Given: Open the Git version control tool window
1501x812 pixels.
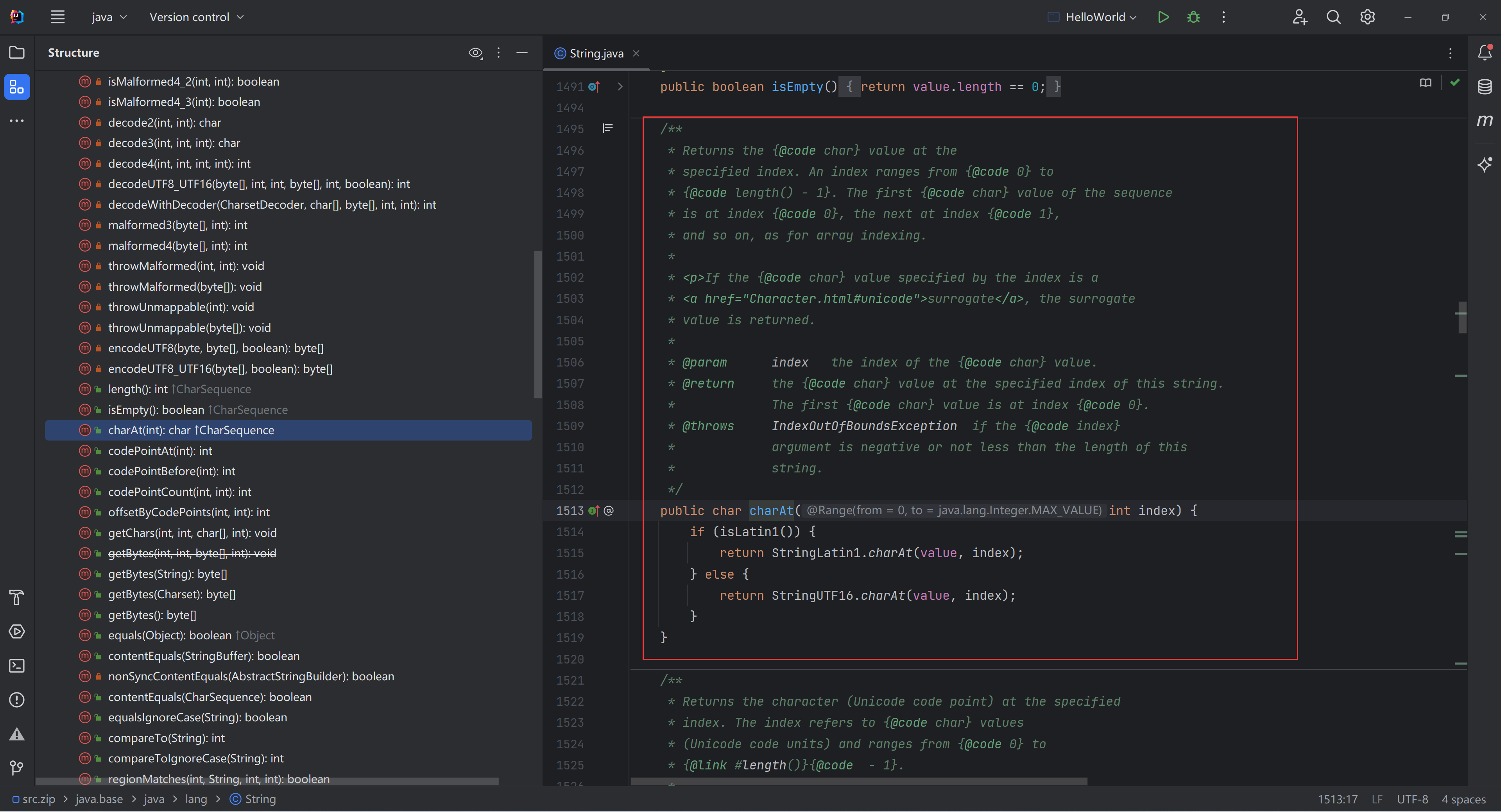Looking at the screenshot, I should 17,768.
